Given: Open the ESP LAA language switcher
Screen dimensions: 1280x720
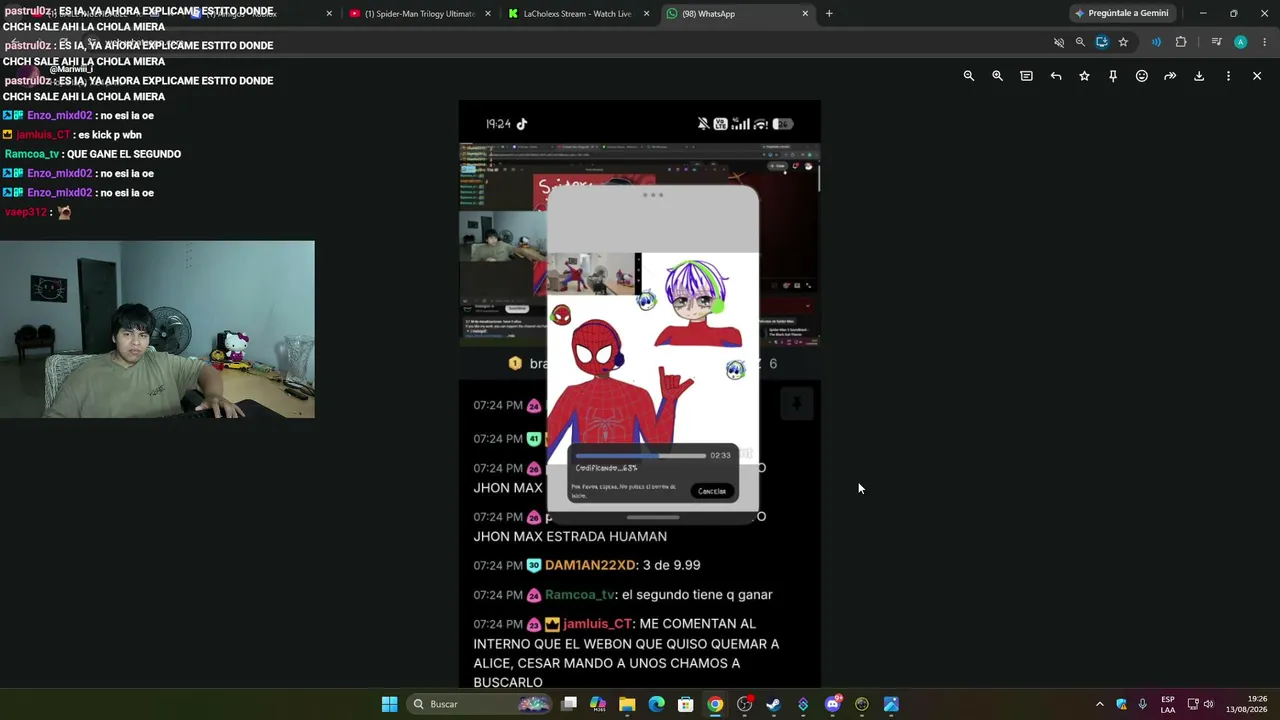Looking at the screenshot, I should (1168, 704).
